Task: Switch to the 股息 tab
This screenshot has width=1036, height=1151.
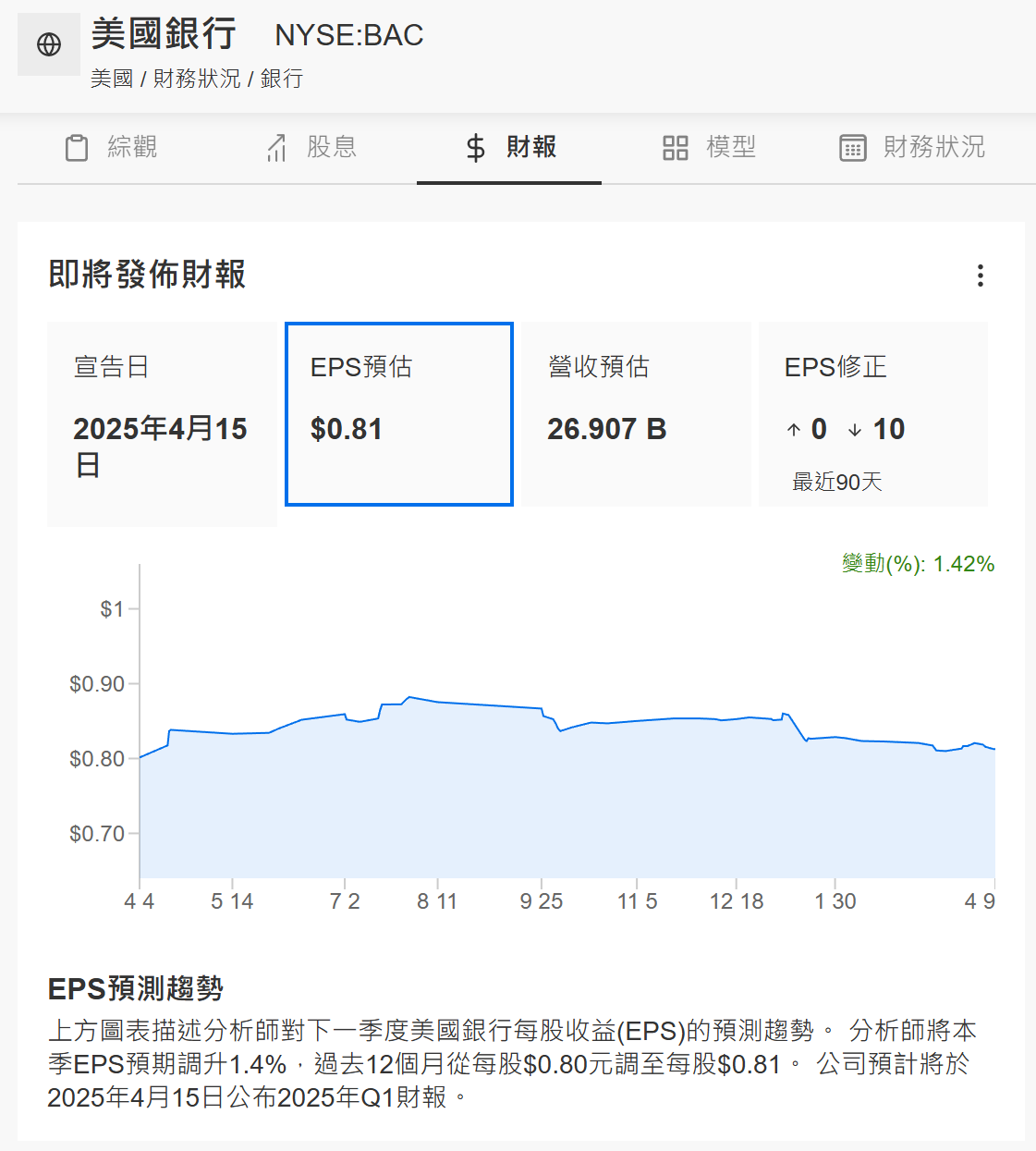Action: pyautogui.click(x=311, y=148)
